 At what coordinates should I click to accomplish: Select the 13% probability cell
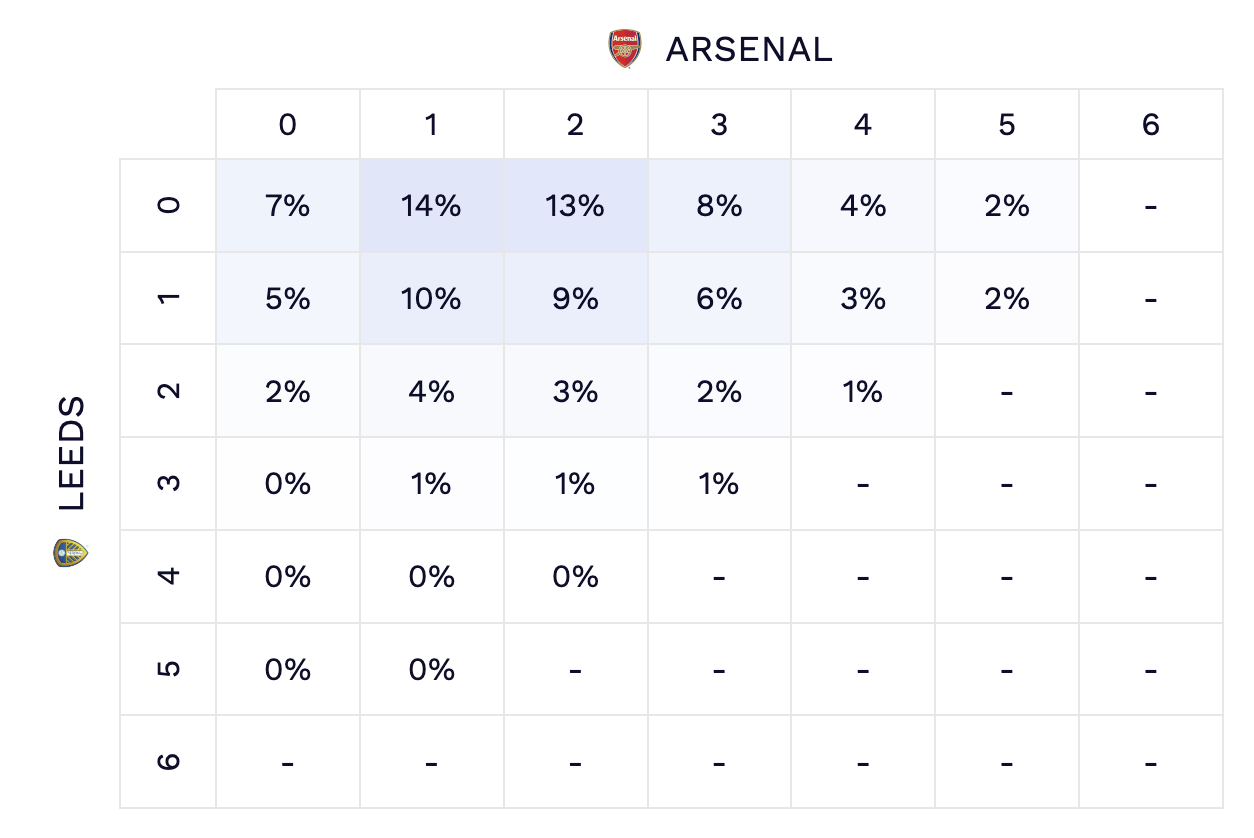(x=575, y=206)
